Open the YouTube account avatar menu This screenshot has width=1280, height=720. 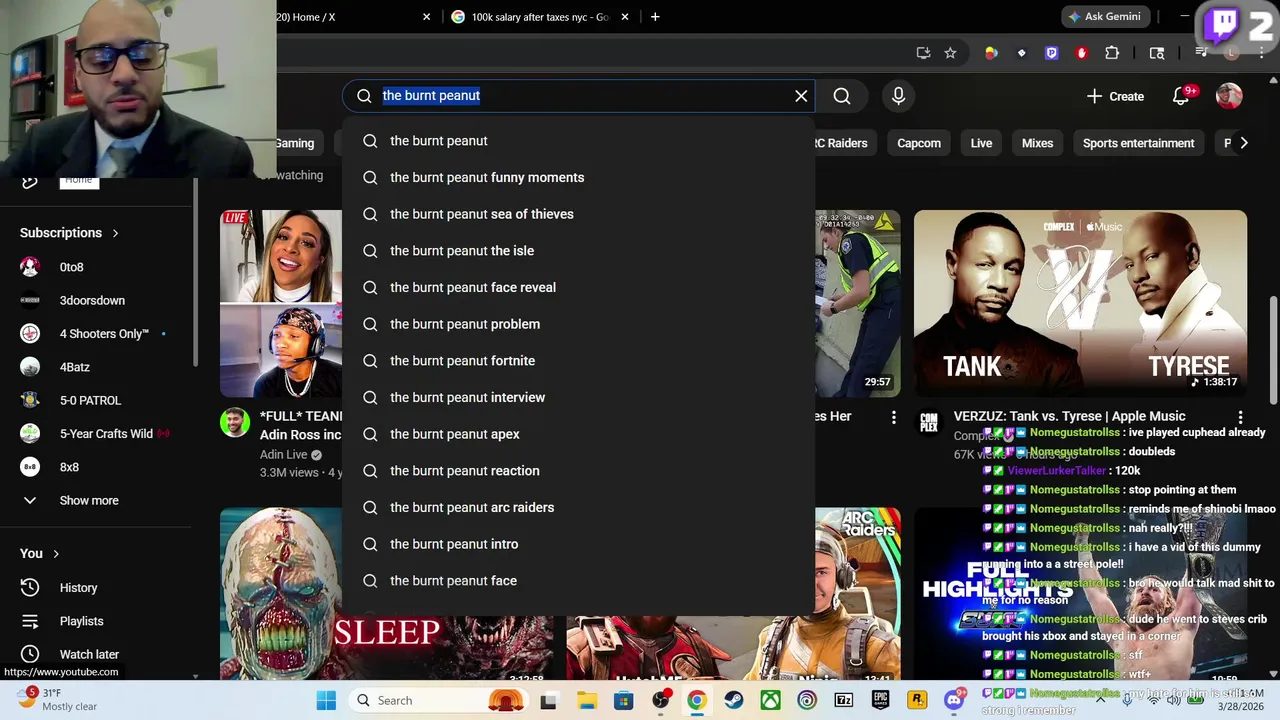[x=1229, y=96]
